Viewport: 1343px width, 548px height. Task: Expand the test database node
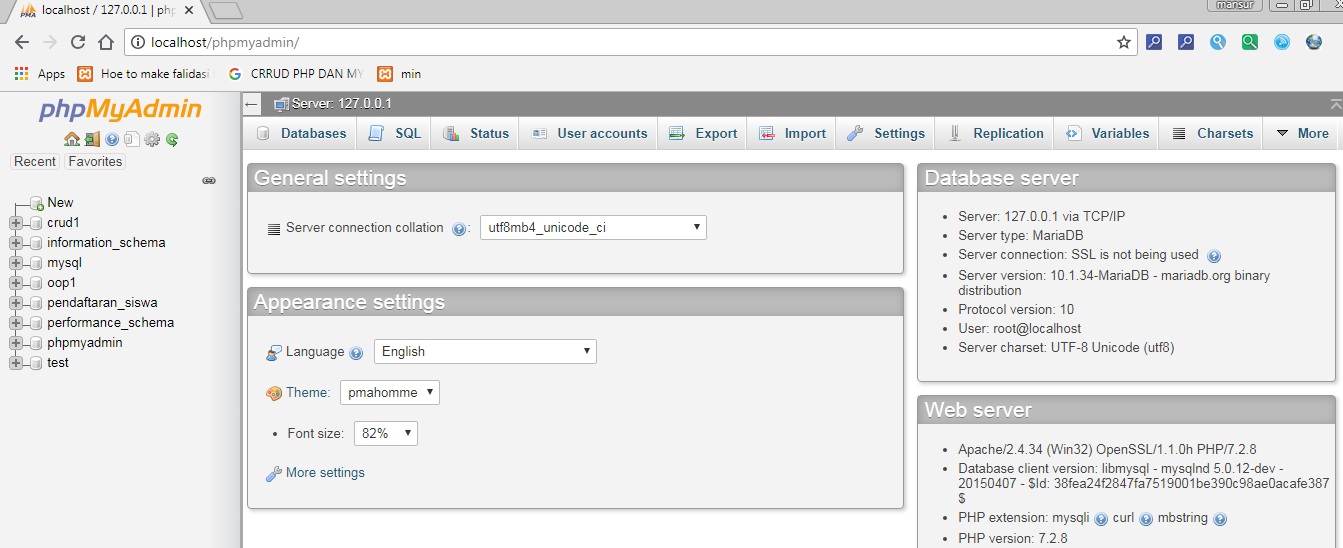(16, 363)
